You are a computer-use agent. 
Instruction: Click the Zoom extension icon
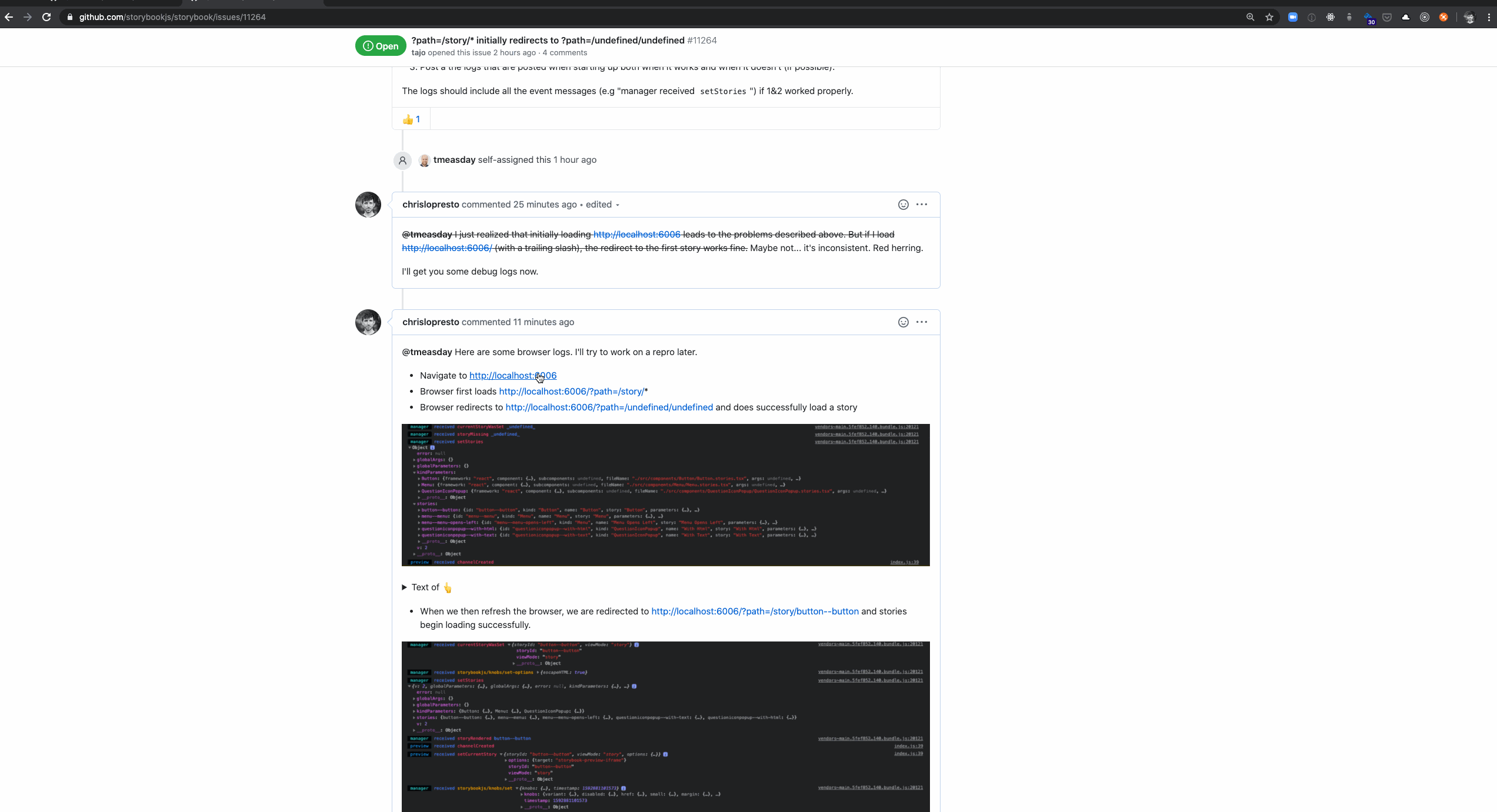click(x=1292, y=17)
